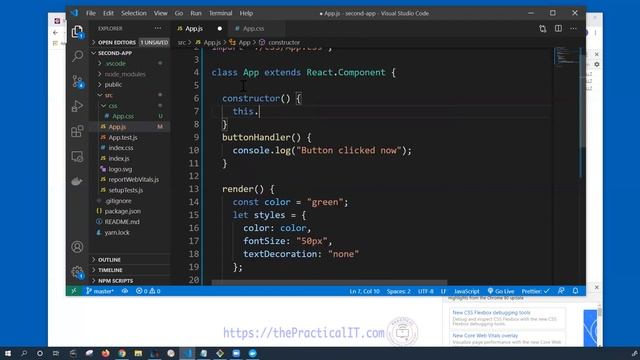
Task: Collapse the css folder
Action: (x=130, y=106)
